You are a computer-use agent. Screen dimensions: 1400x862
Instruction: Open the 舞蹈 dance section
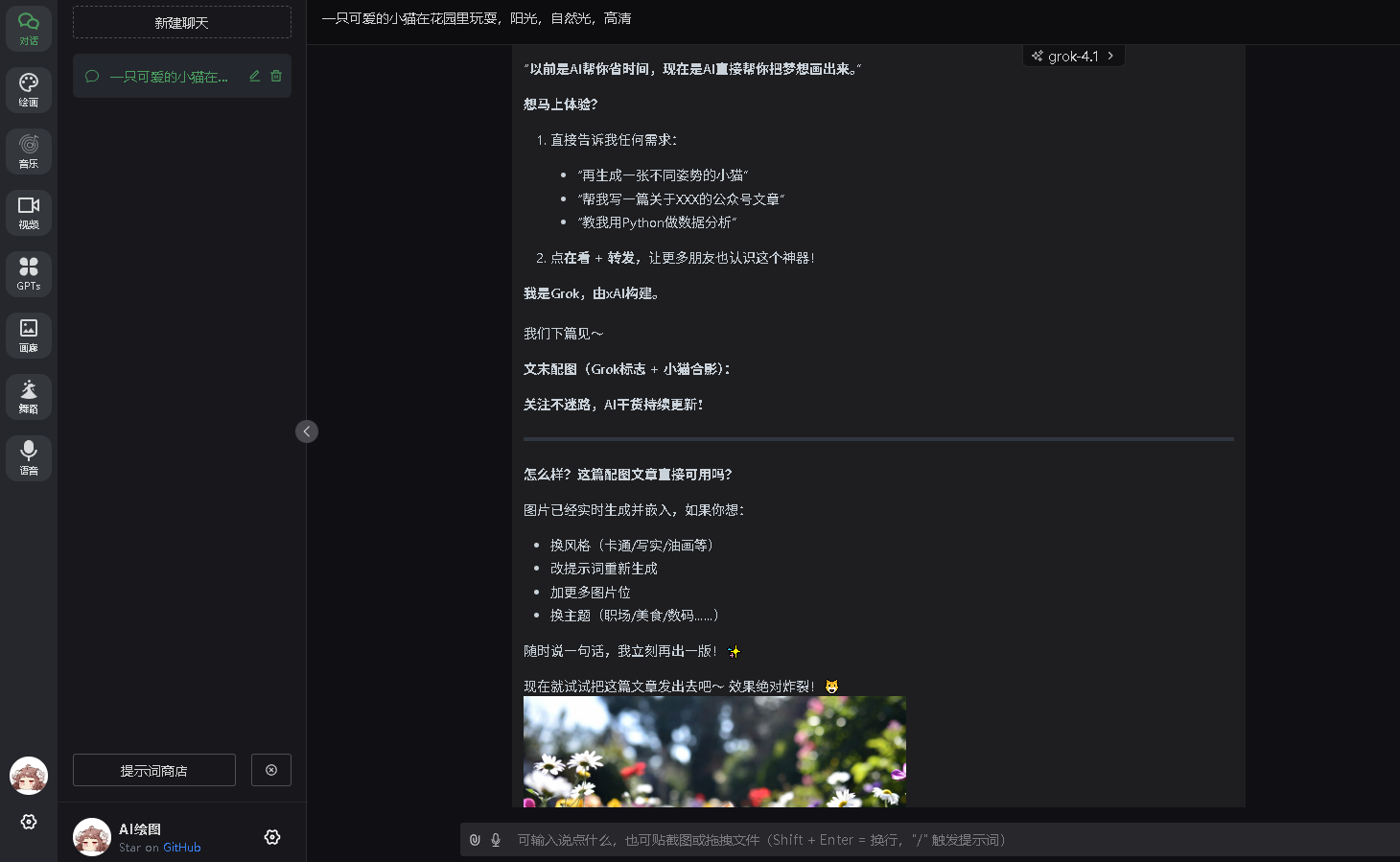(x=29, y=397)
